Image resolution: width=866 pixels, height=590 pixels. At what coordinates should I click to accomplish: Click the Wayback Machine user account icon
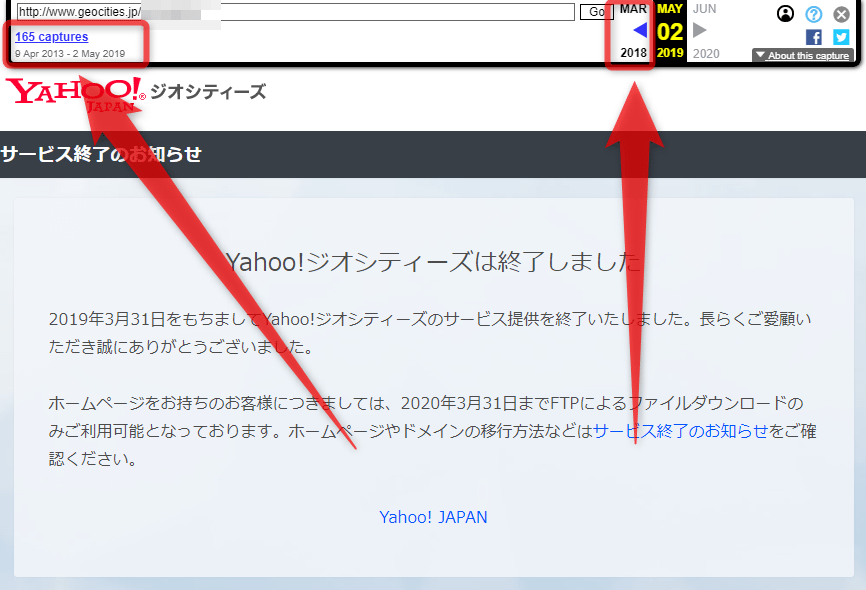click(785, 13)
